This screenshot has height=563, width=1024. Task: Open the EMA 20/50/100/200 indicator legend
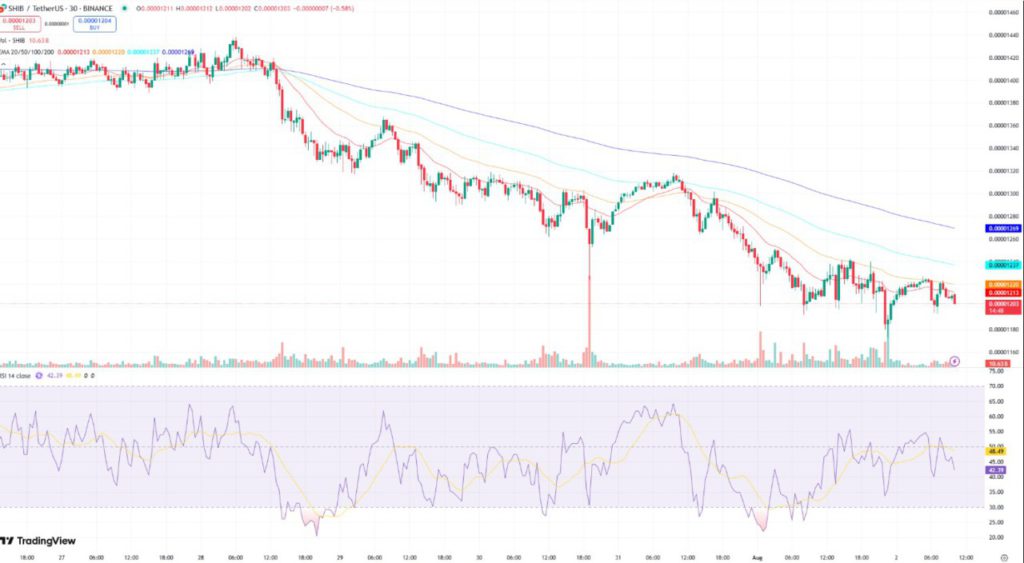point(28,51)
